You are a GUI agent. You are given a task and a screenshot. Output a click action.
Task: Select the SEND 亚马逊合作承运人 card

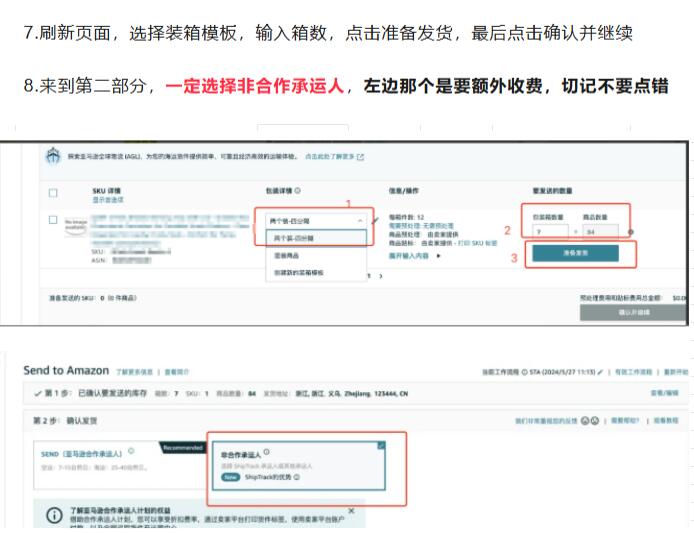point(120,465)
